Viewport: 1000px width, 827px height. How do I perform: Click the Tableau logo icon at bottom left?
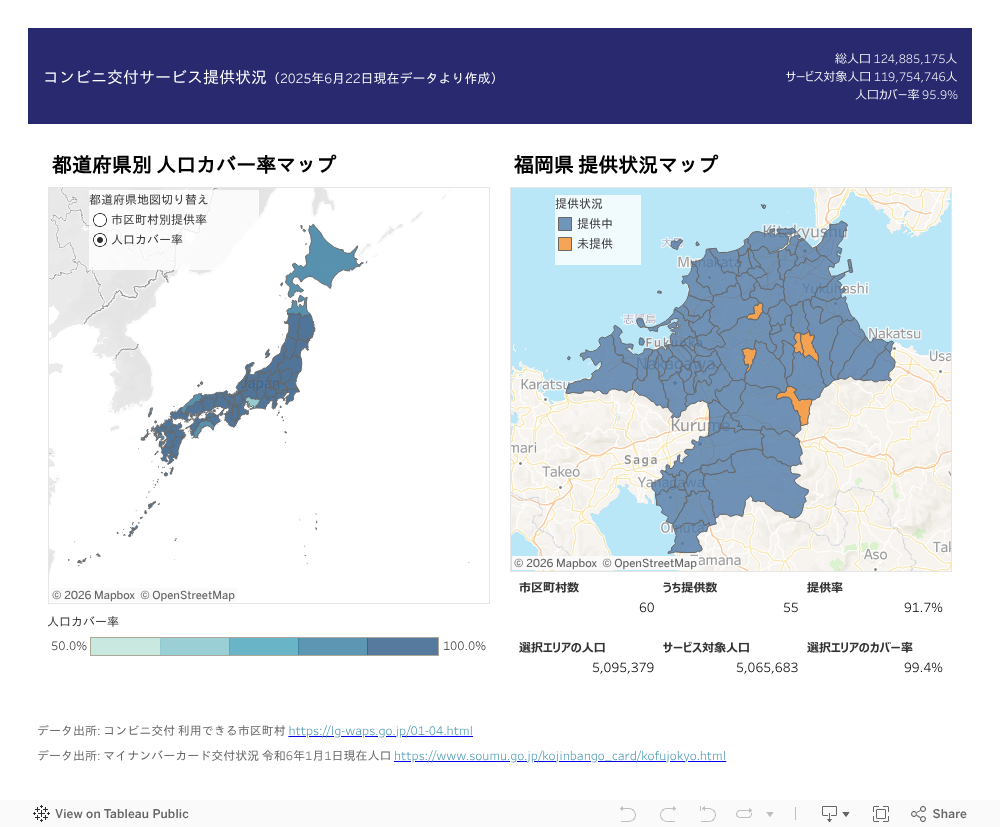click(x=42, y=814)
